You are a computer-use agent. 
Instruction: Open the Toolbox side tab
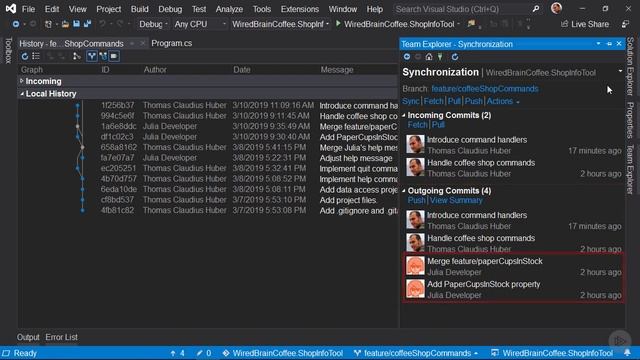click(8, 50)
